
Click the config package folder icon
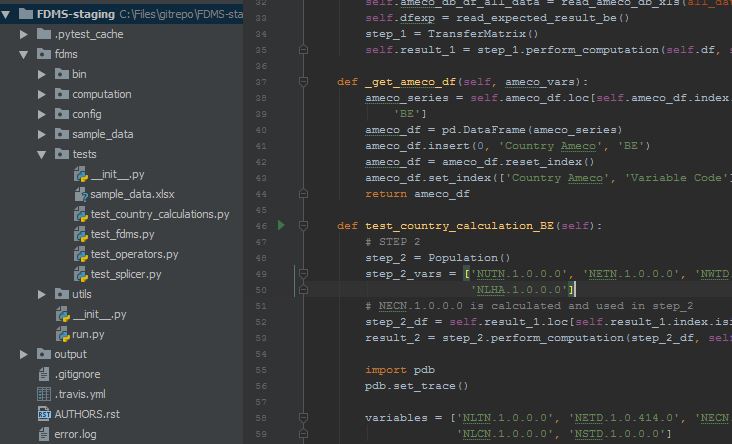point(62,114)
